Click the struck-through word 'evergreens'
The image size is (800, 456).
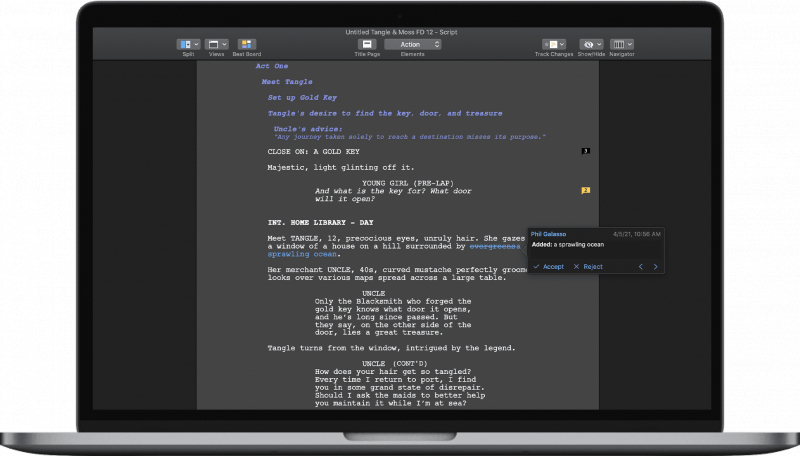pos(496,246)
